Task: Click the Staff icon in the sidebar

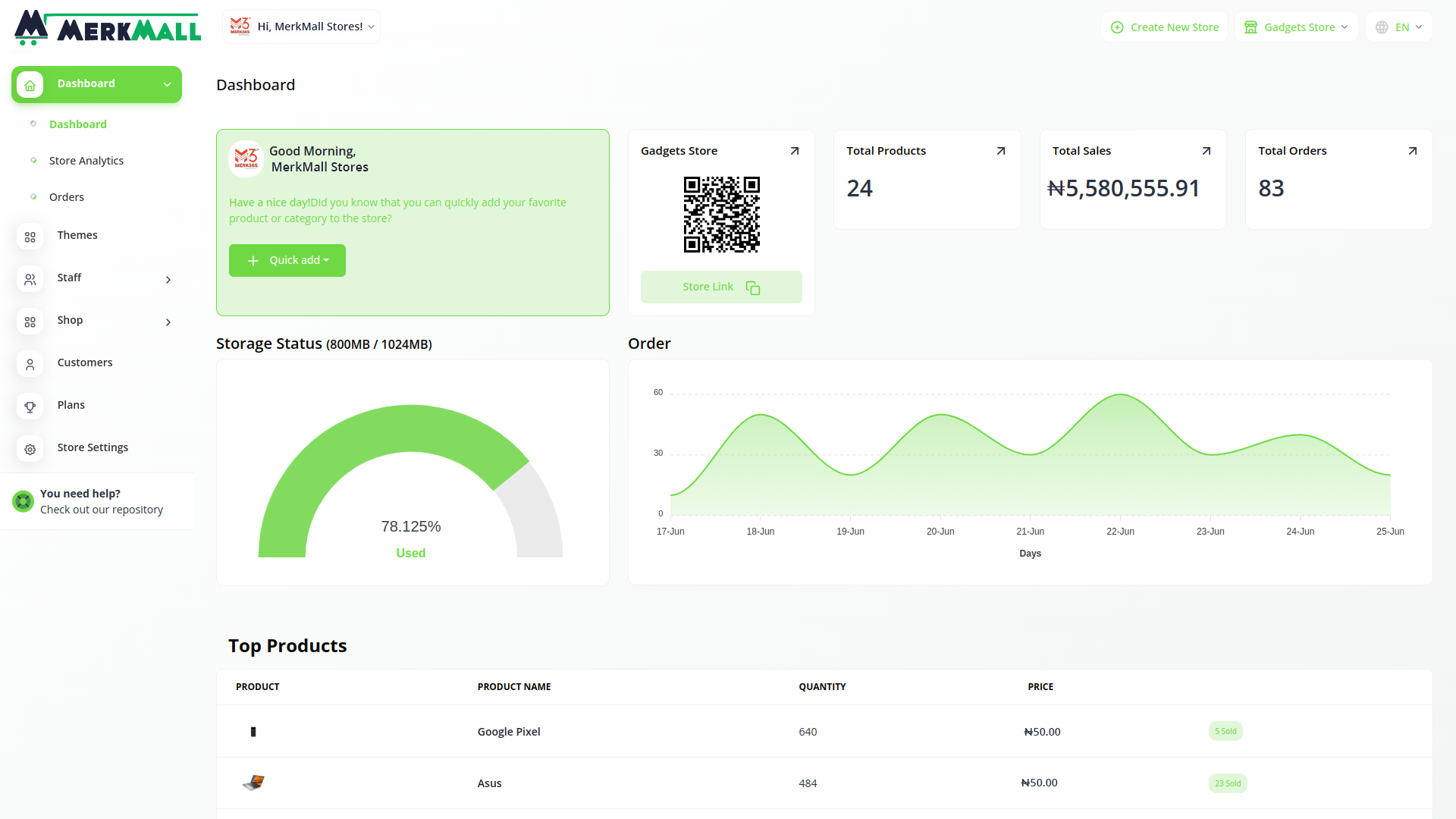Action: click(30, 279)
